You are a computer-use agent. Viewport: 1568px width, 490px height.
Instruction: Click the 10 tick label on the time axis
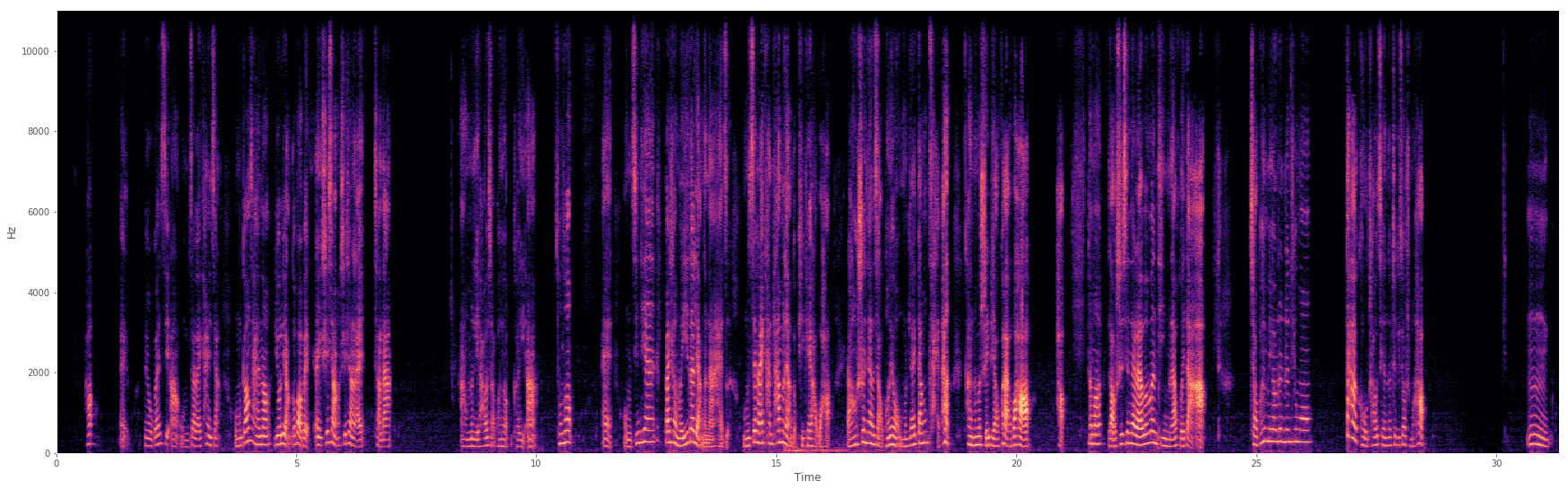click(536, 463)
